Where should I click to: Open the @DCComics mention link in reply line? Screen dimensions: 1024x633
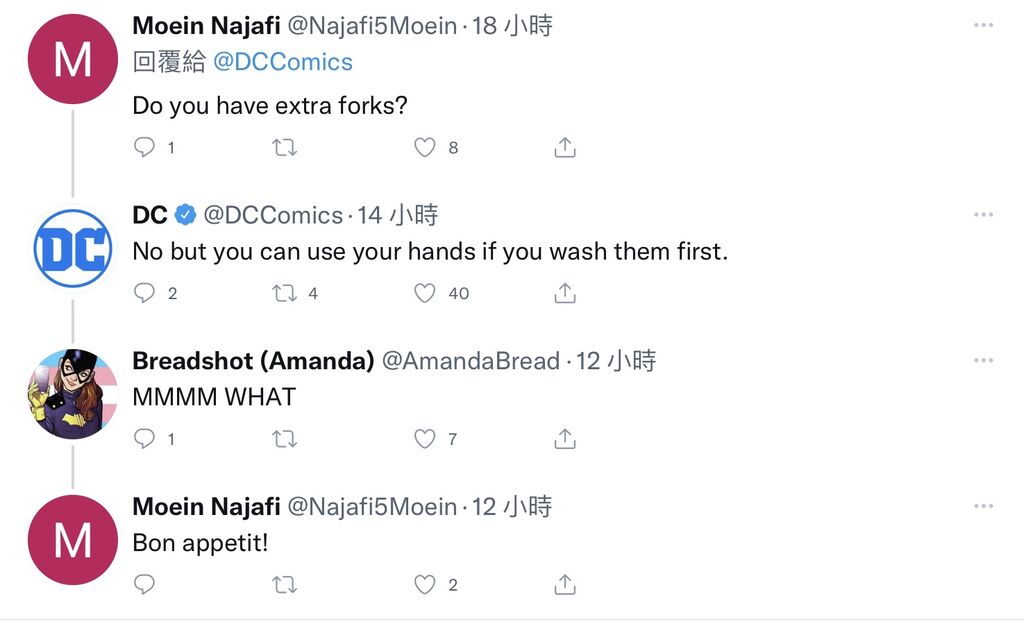tap(283, 62)
